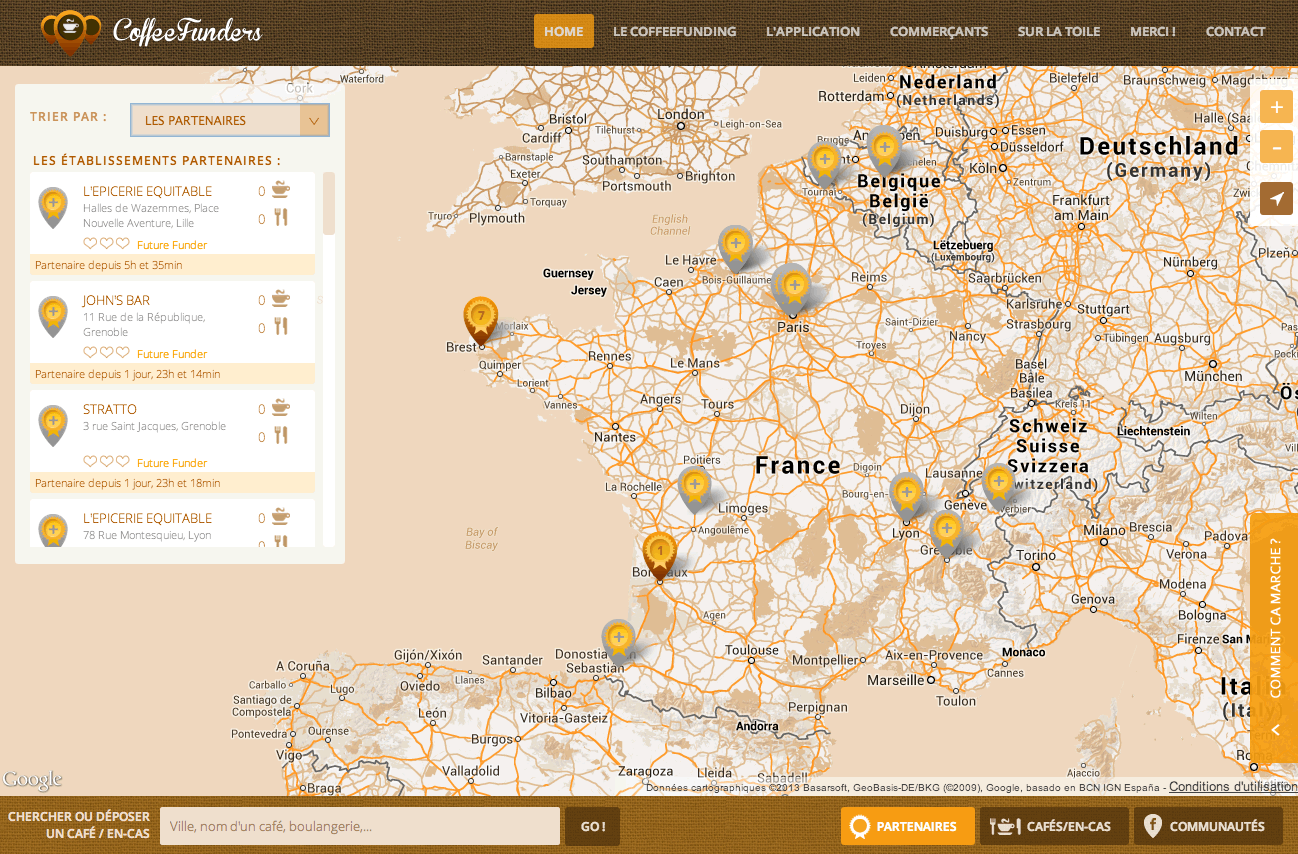Click the pin icon of Stratto
This screenshot has width=1298, height=854.
[x=53, y=425]
